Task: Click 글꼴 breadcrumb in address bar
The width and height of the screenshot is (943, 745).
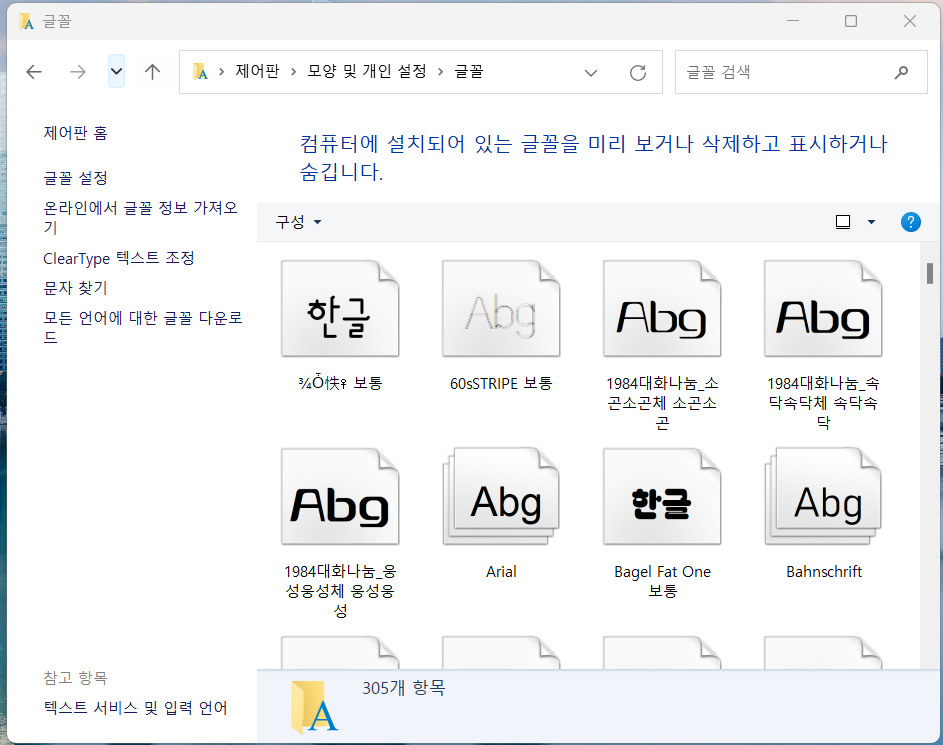Action: click(468, 72)
